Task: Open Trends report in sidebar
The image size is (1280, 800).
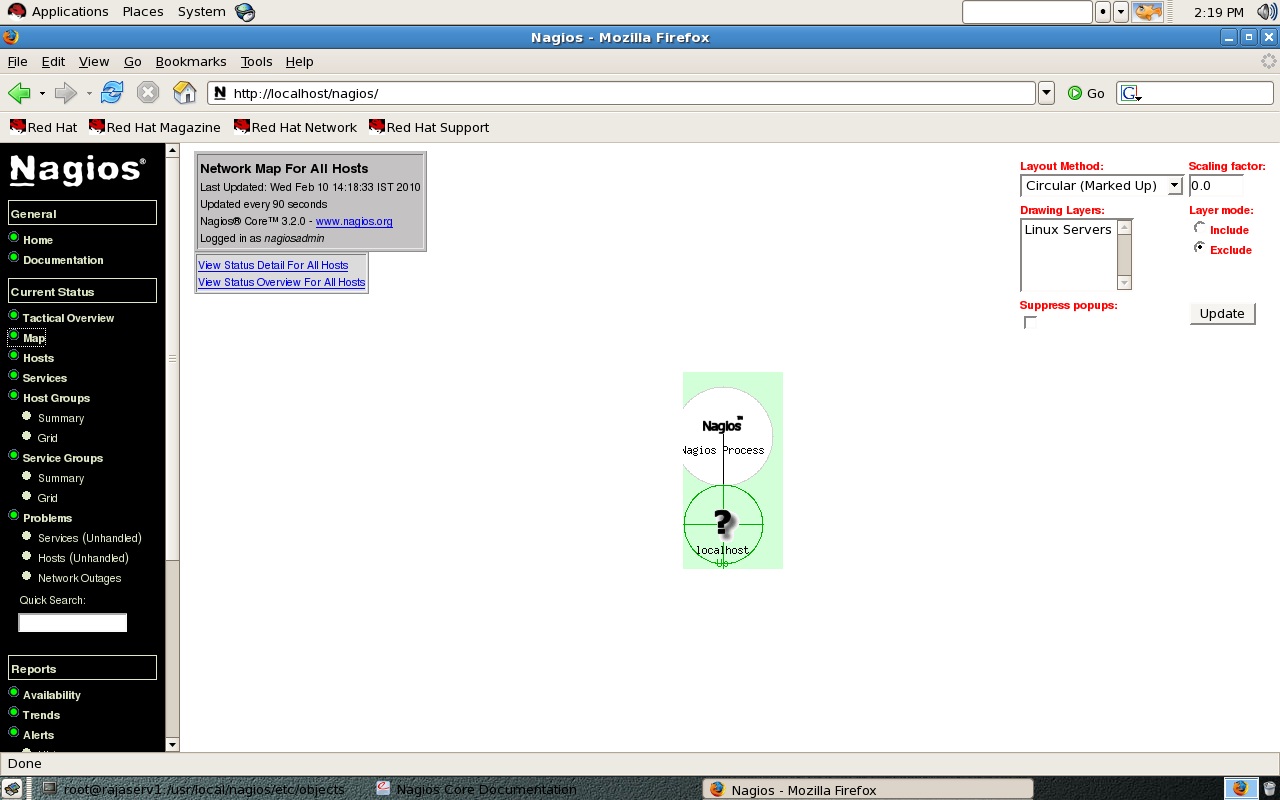Action: pyautogui.click(x=41, y=715)
